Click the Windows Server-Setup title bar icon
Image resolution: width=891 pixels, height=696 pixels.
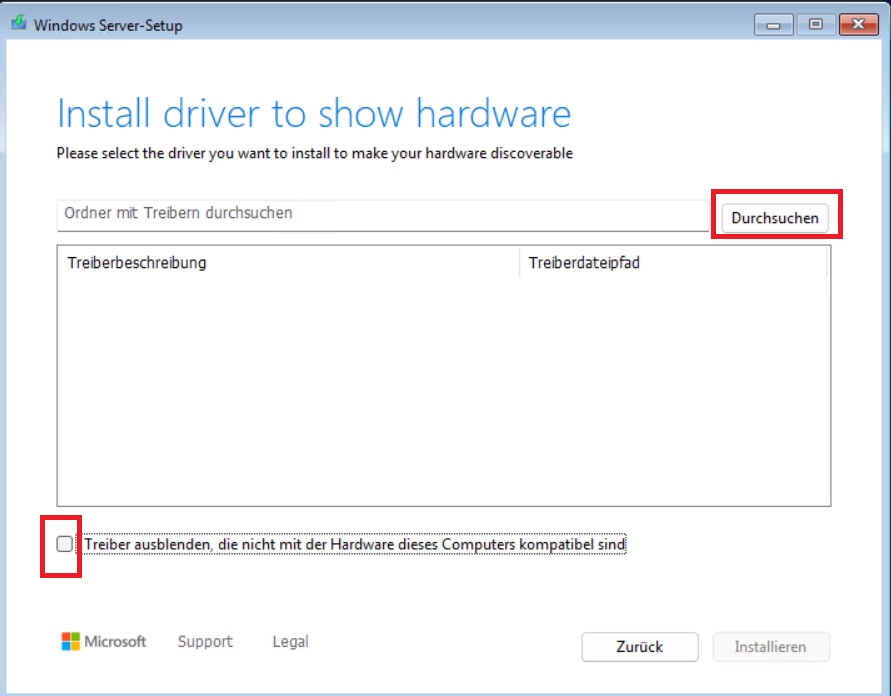click(18, 25)
